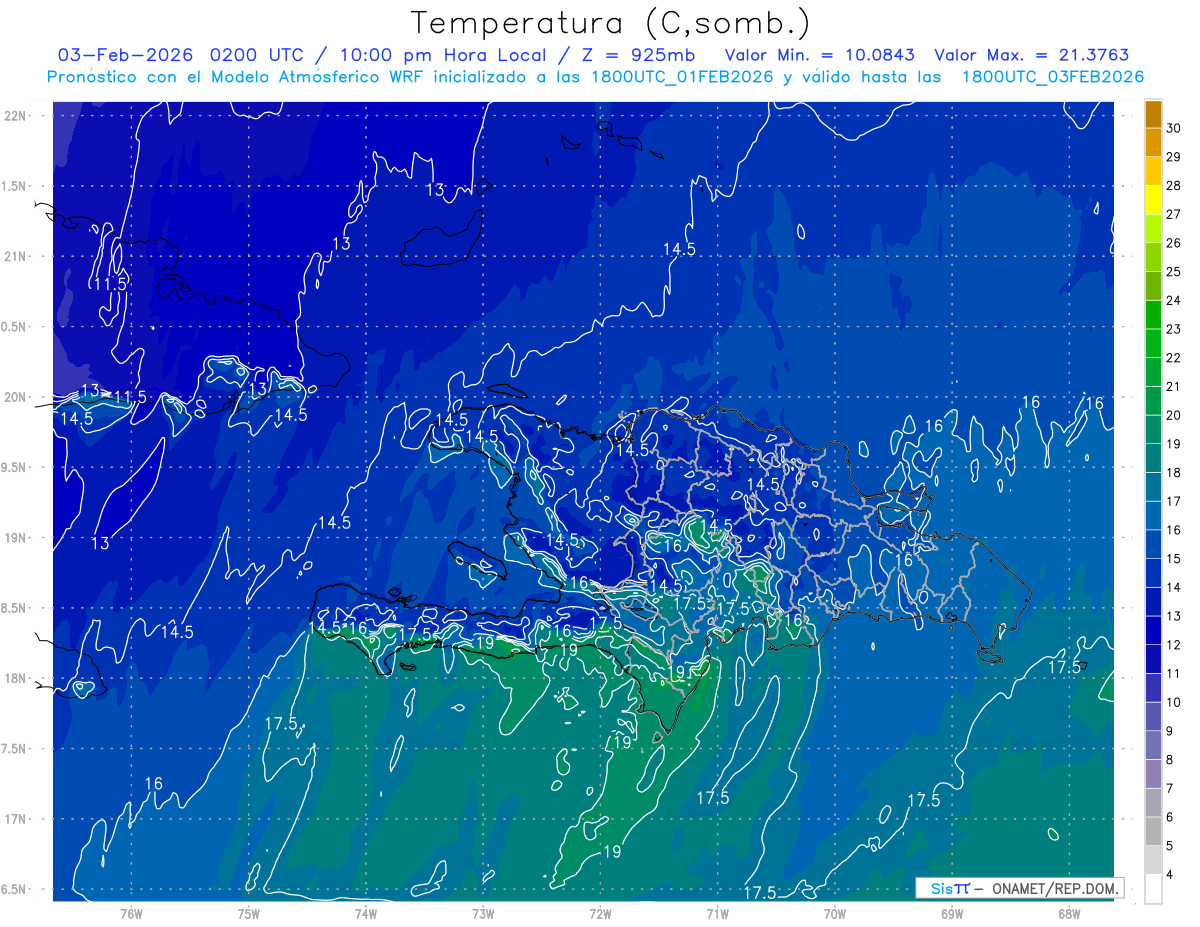Click the color bar label '21'
The image size is (1200, 927).
click(x=1173, y=386)
